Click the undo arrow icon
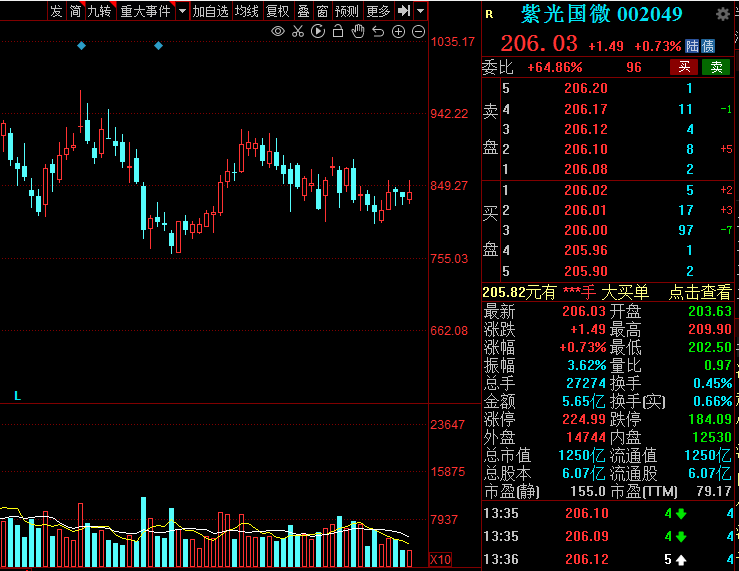The image size is (739, 571). click(378, 32)
